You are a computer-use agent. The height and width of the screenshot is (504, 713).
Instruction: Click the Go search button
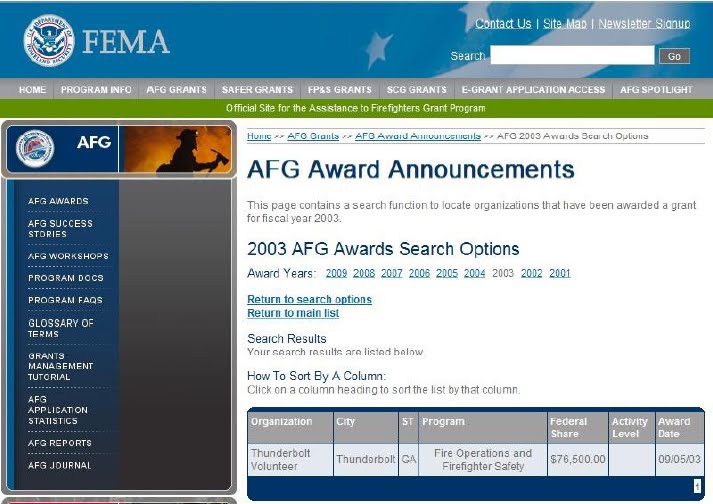(x=674, y=56)
